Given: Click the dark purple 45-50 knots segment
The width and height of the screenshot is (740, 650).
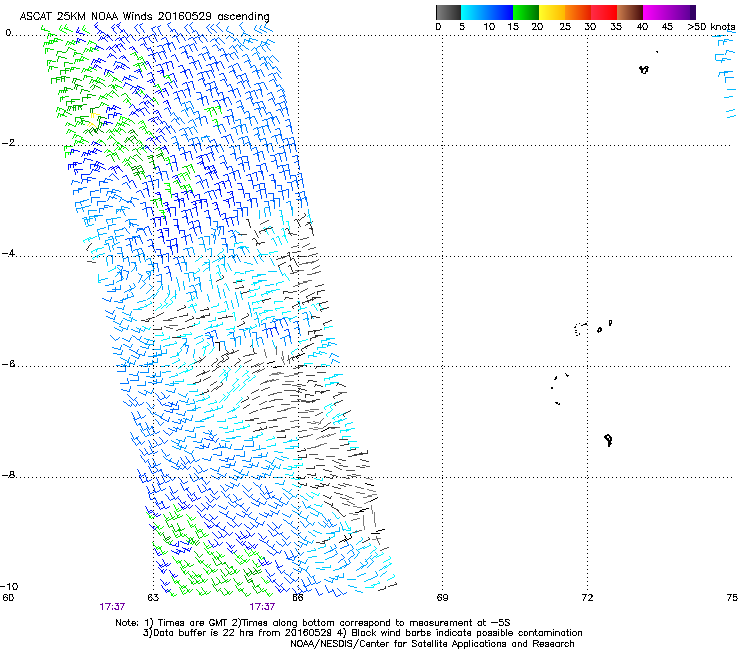Looking at the screenshot, I should (682, 12).
